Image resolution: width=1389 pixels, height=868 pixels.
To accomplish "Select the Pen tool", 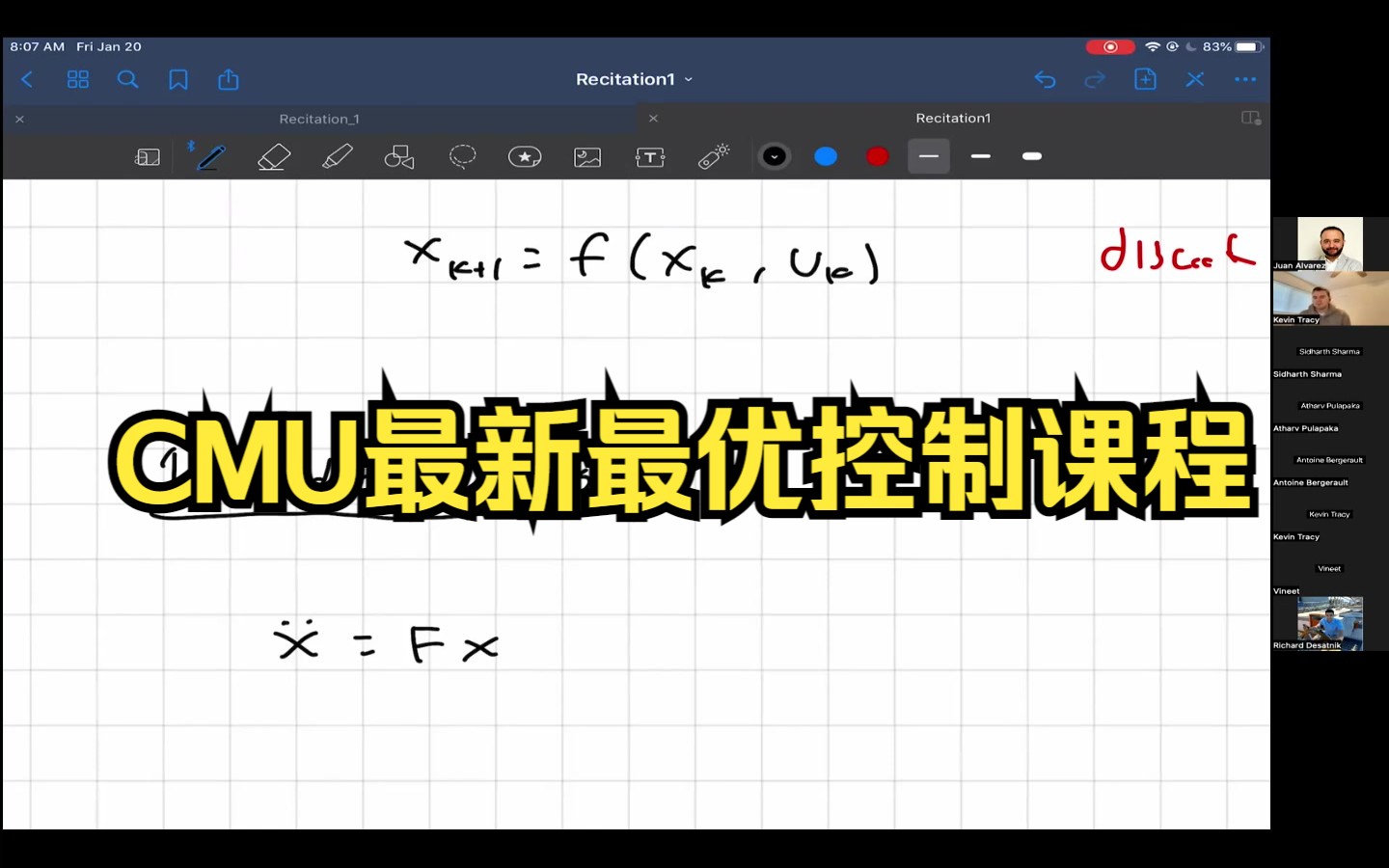I will (210, 156).
